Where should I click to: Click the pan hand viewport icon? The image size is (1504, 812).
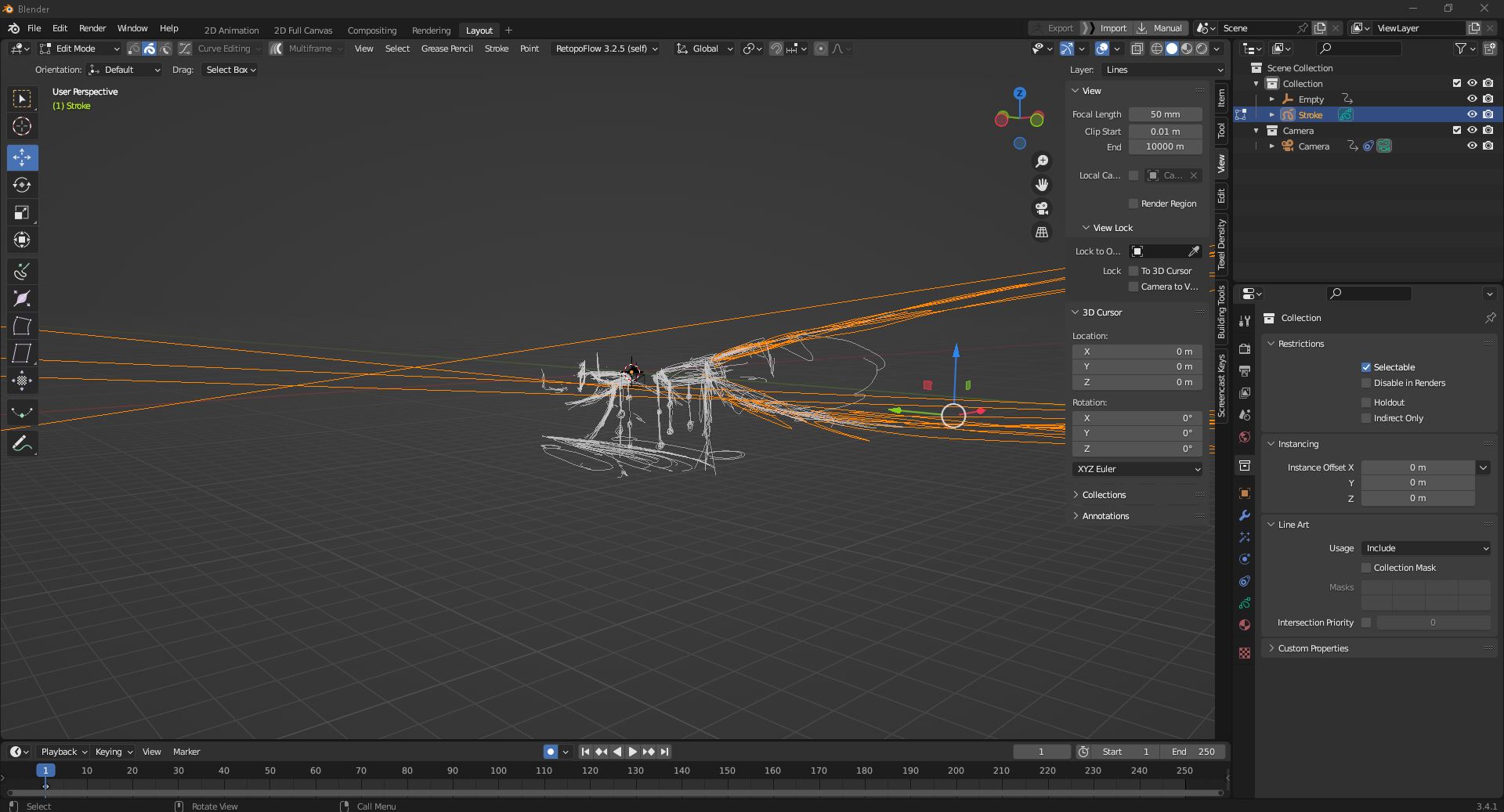click(x=1042, y=185)
